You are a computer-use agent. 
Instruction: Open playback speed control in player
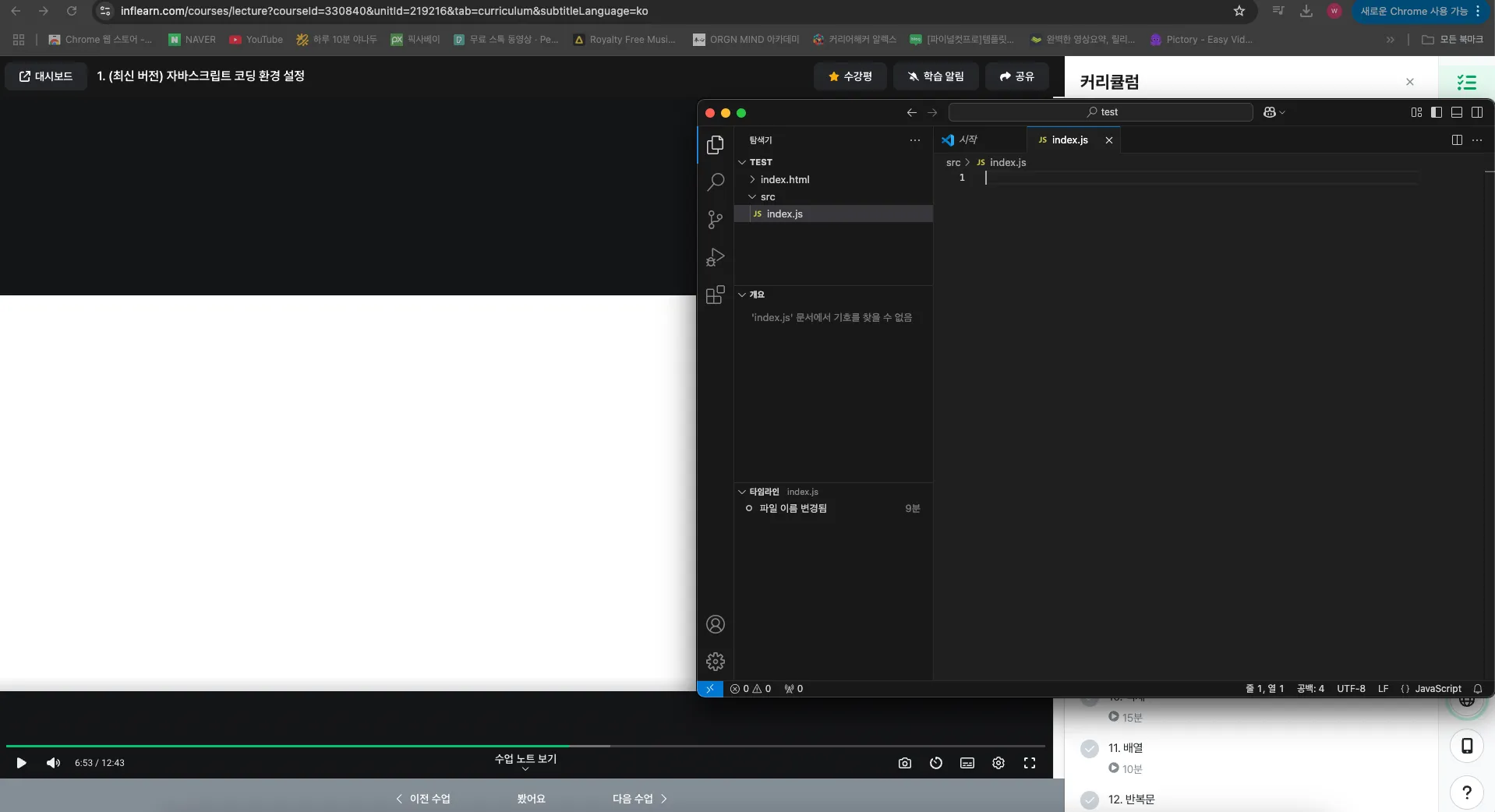936,763
